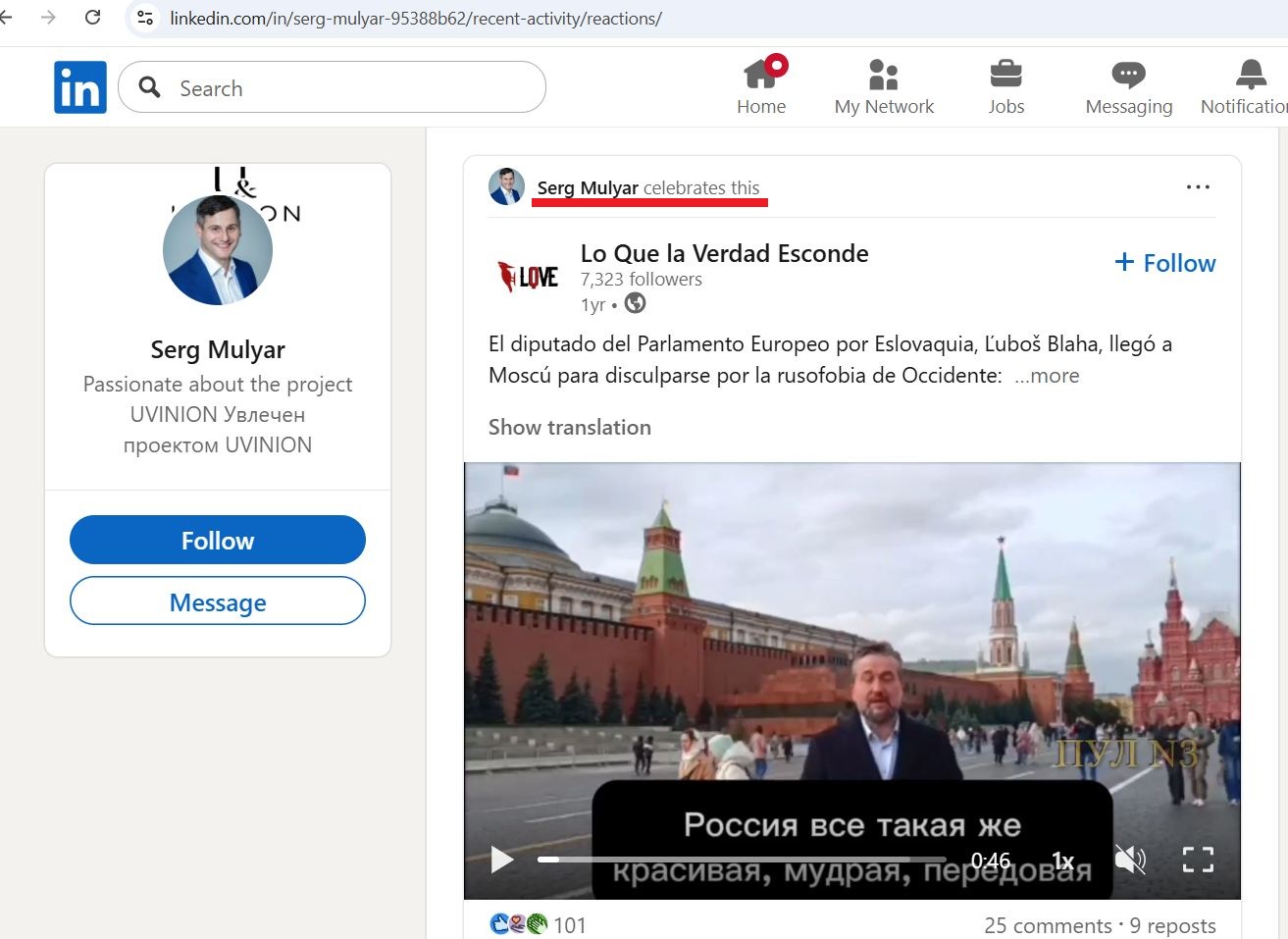Open the browser address bar

click(x=412, y=18)
